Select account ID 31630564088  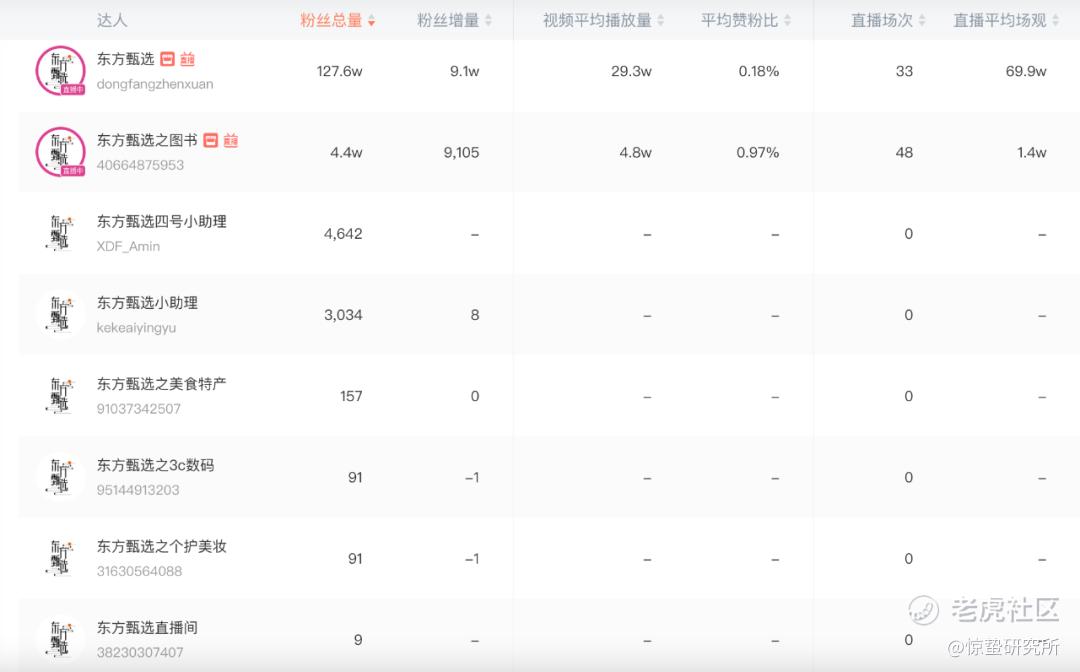(x=139, y=571)
